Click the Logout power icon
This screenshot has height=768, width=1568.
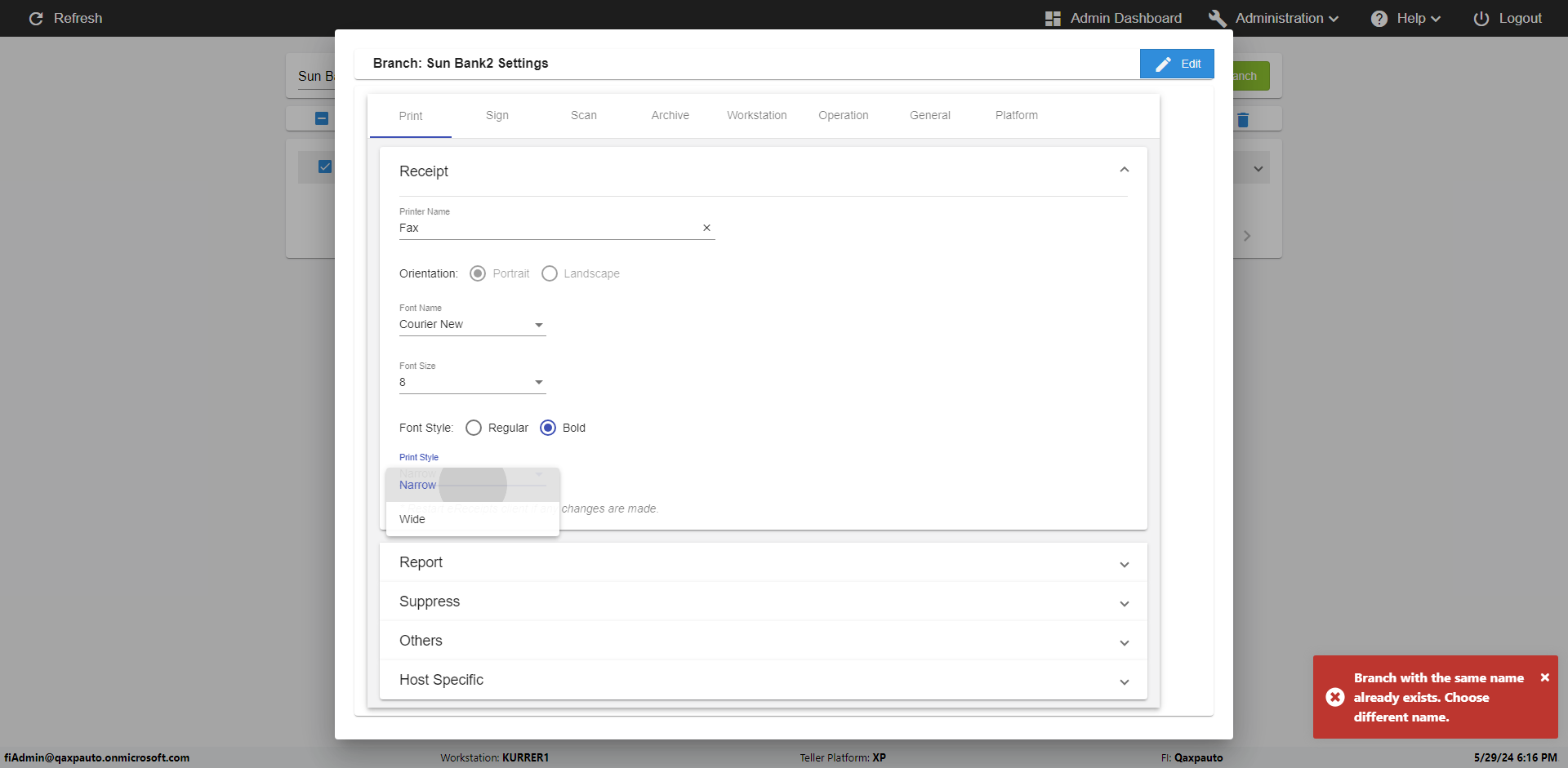[x=1481, y=19]
